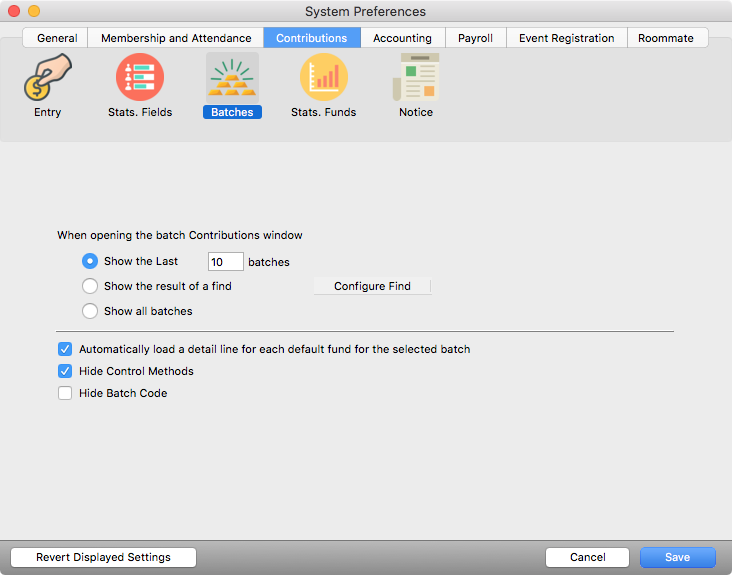Screen dimensions: 732x575
Task: Go to the Payroll tab
Action: [x=475, y=38]
